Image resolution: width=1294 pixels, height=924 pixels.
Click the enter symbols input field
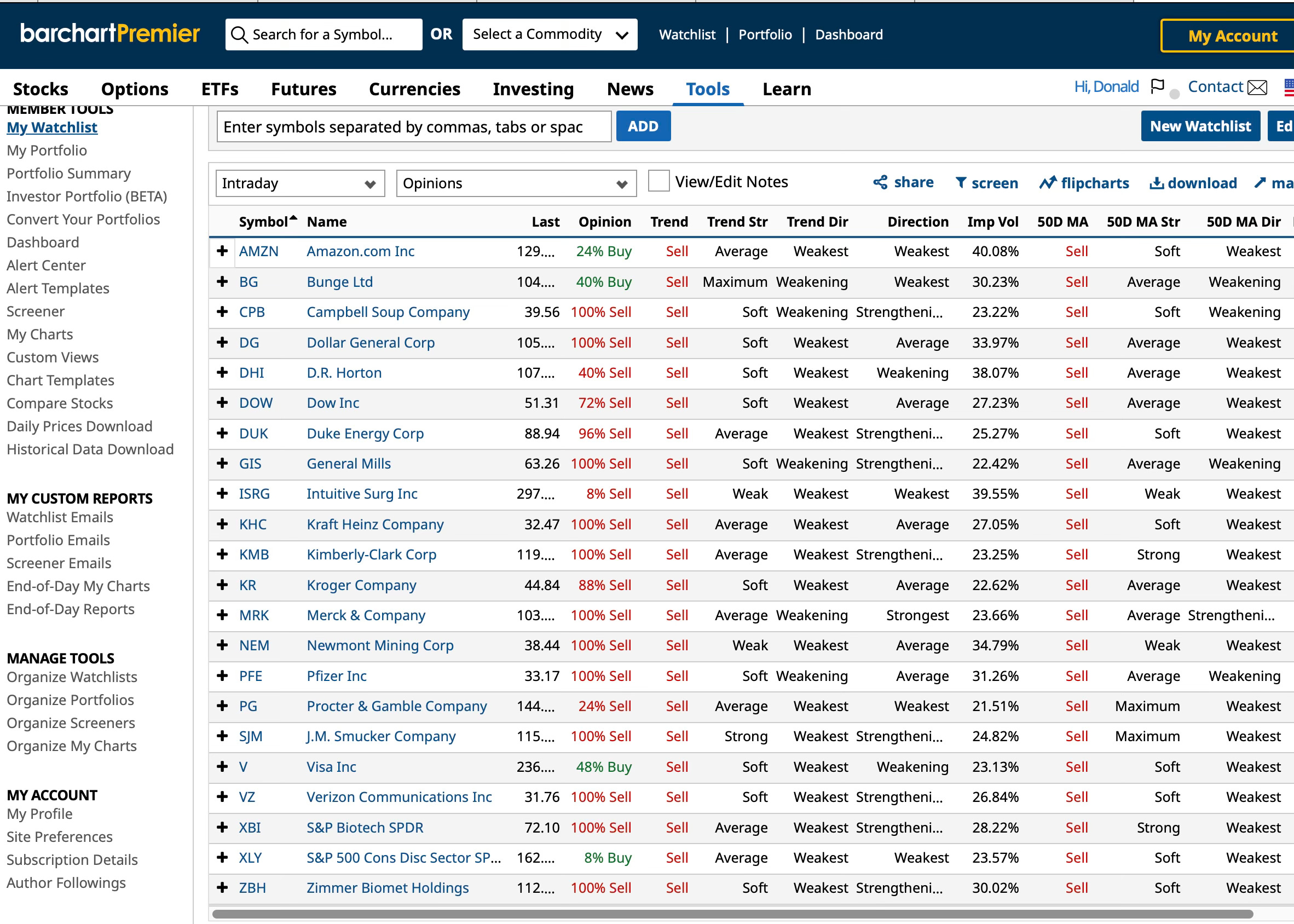coord(414,126)
